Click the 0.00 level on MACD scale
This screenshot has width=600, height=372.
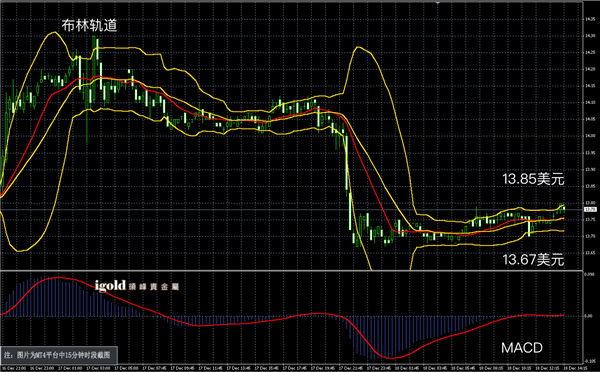588,316
